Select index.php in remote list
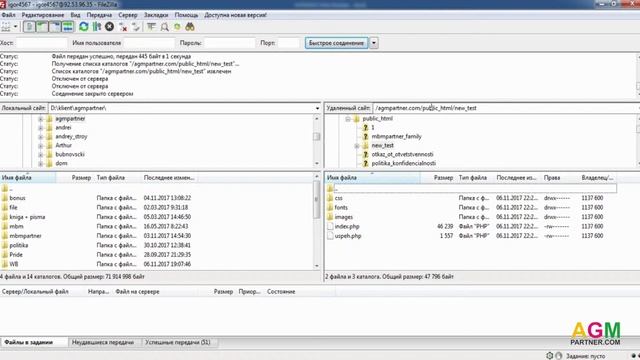The width and height of the screenshot is (640, 360). pyautogui.click(x=347, y=227)
